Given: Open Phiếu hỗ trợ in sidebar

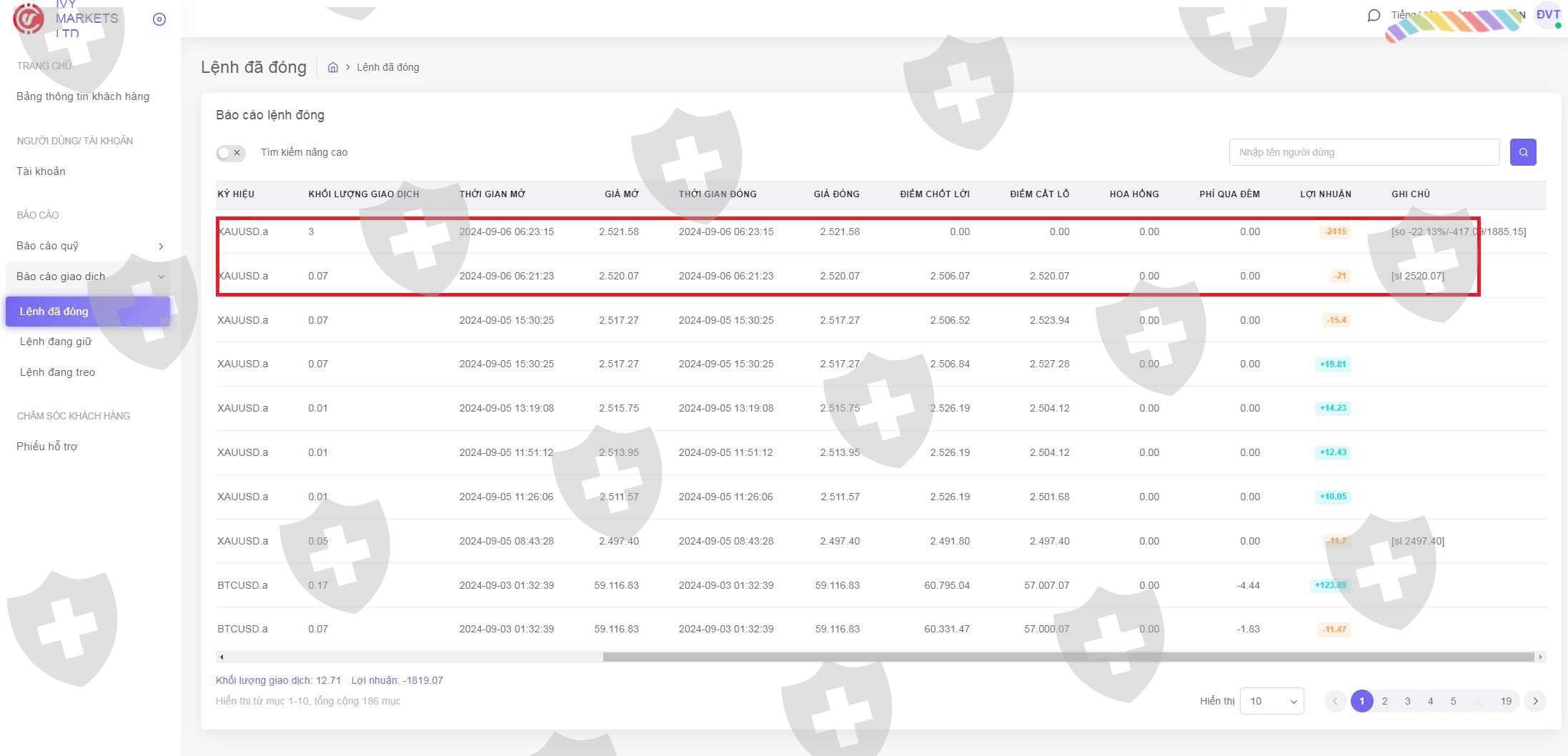Looking at the screenshot, I should pyautogui.click(x=47, y=447).
